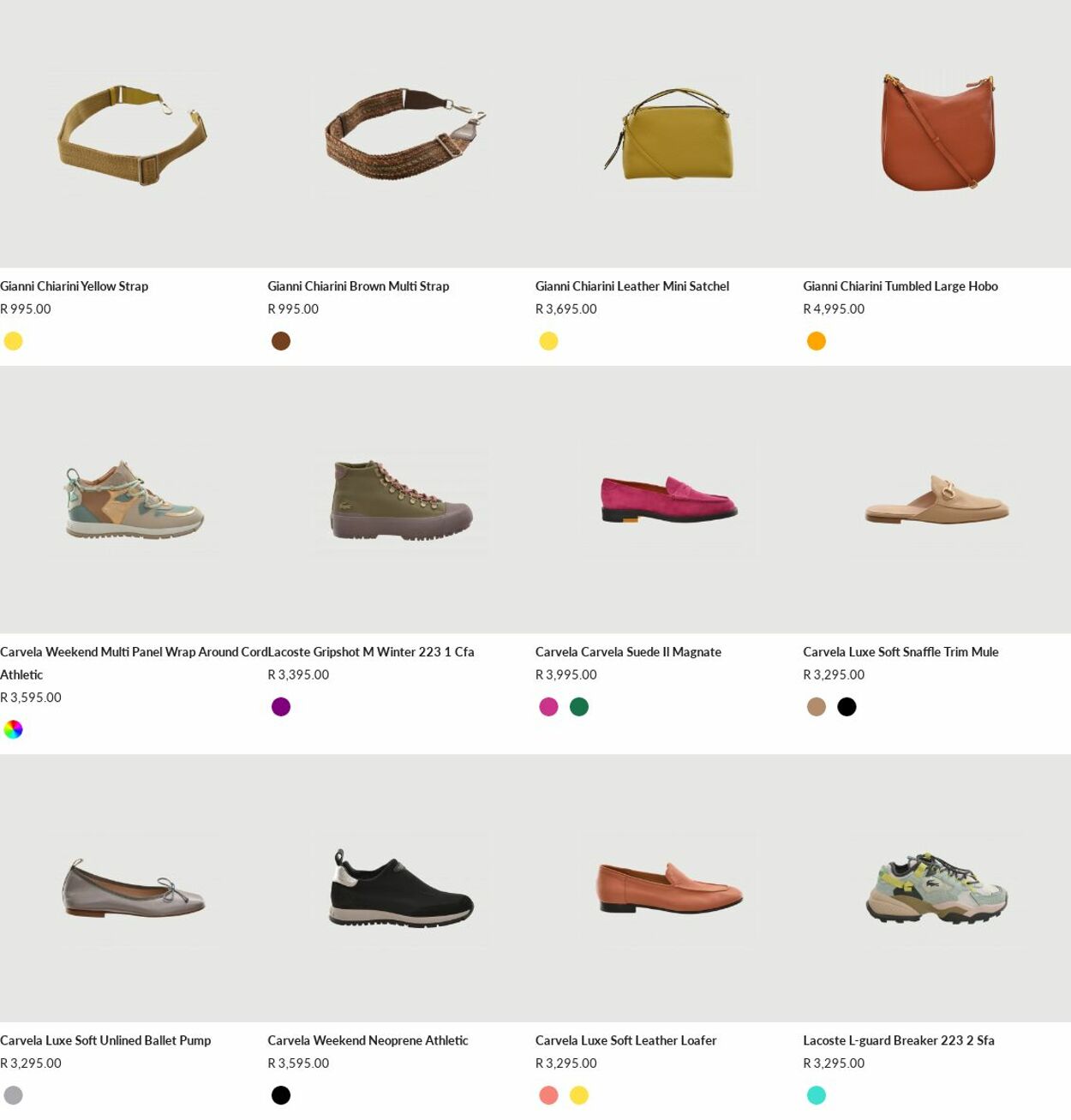The height and width of the screenshot is (1120, 1071).
Task: Click R 3,395.00 price of Lacoste Gripshot
Action: coord(298,675)
